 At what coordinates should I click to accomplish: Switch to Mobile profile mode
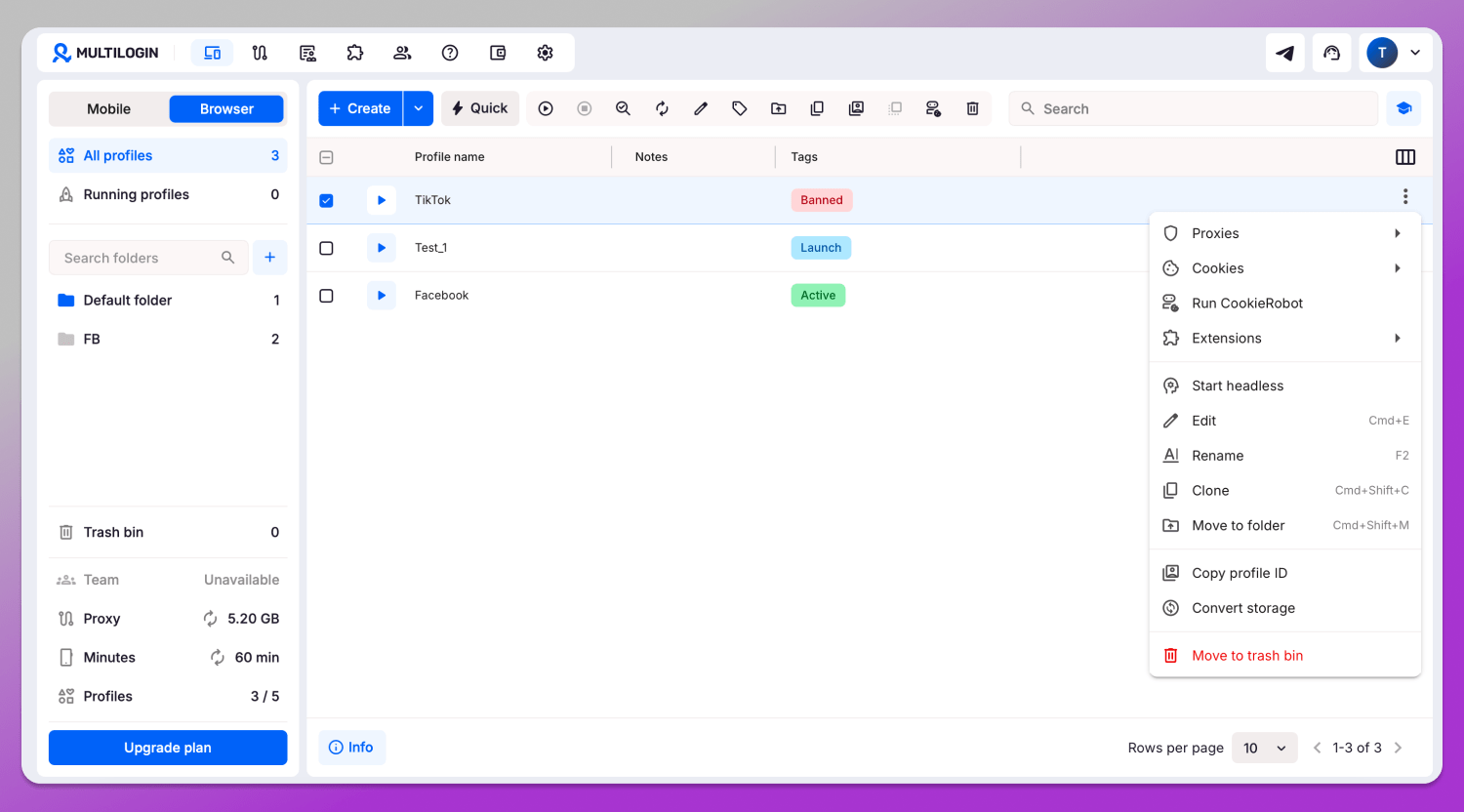pyautogui.click(x=109, y=108)
